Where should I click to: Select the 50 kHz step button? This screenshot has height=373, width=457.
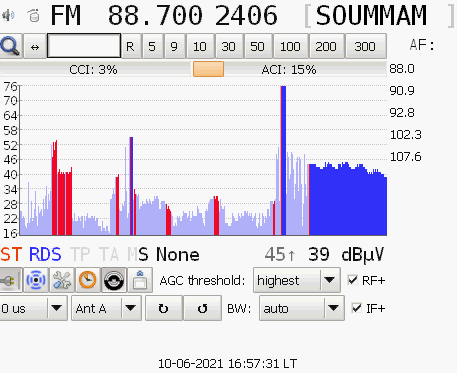[x=257, y=46]
